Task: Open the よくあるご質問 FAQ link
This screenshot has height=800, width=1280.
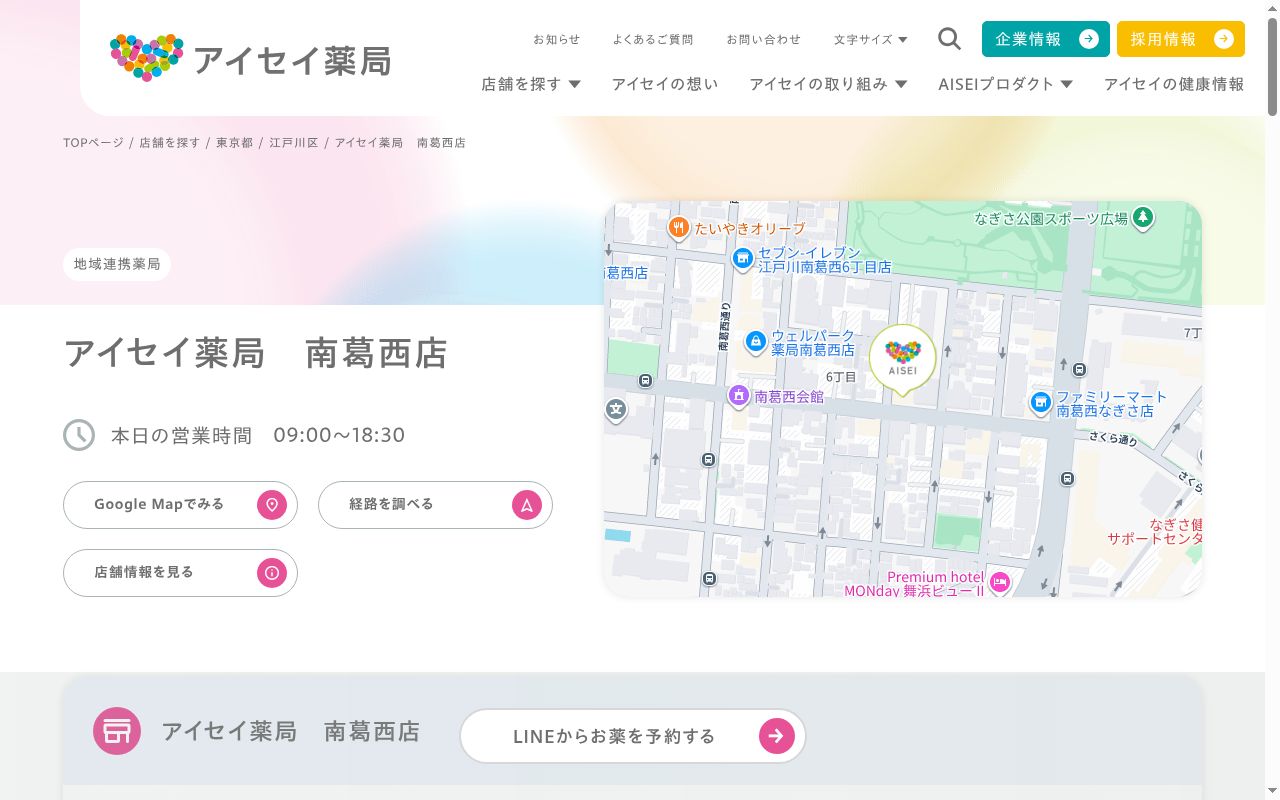Action: (653, 39)
